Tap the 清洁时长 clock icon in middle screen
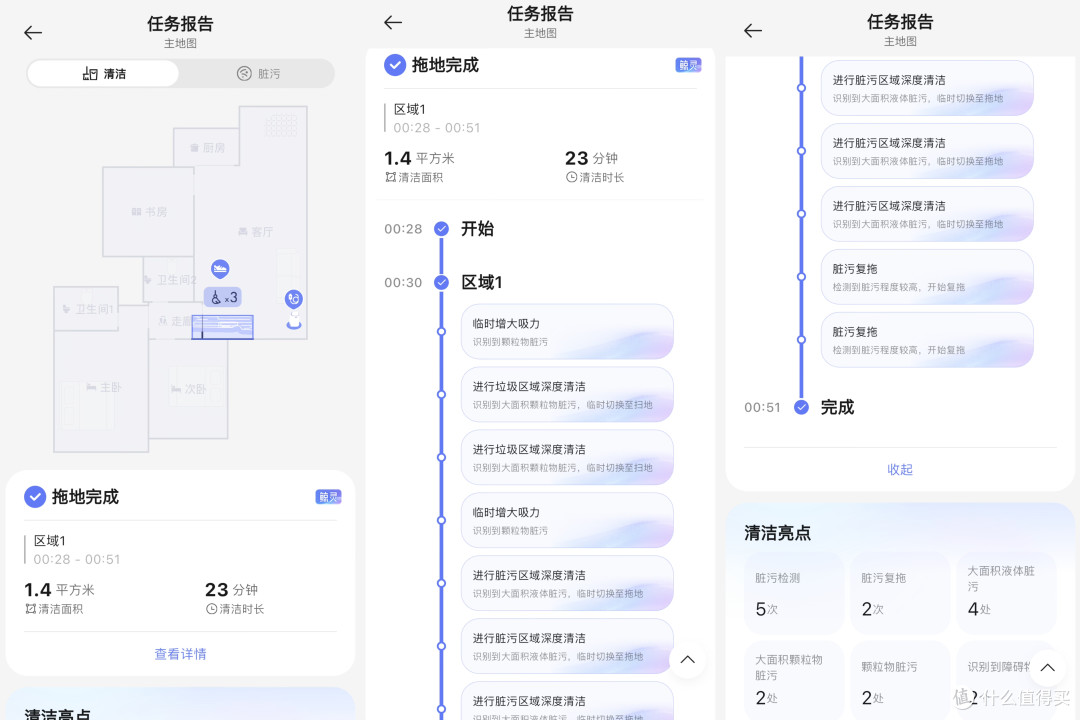 coord(571,177)
